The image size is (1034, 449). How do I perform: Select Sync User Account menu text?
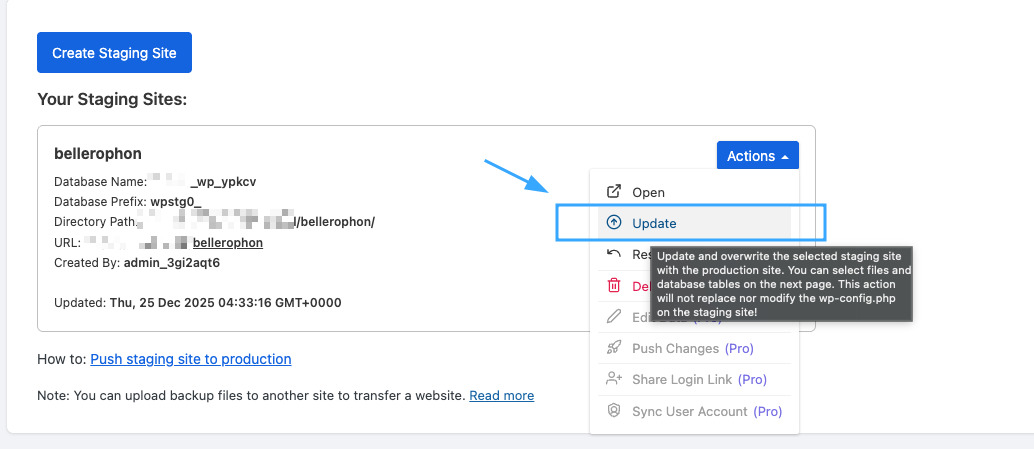click(689, 411)
